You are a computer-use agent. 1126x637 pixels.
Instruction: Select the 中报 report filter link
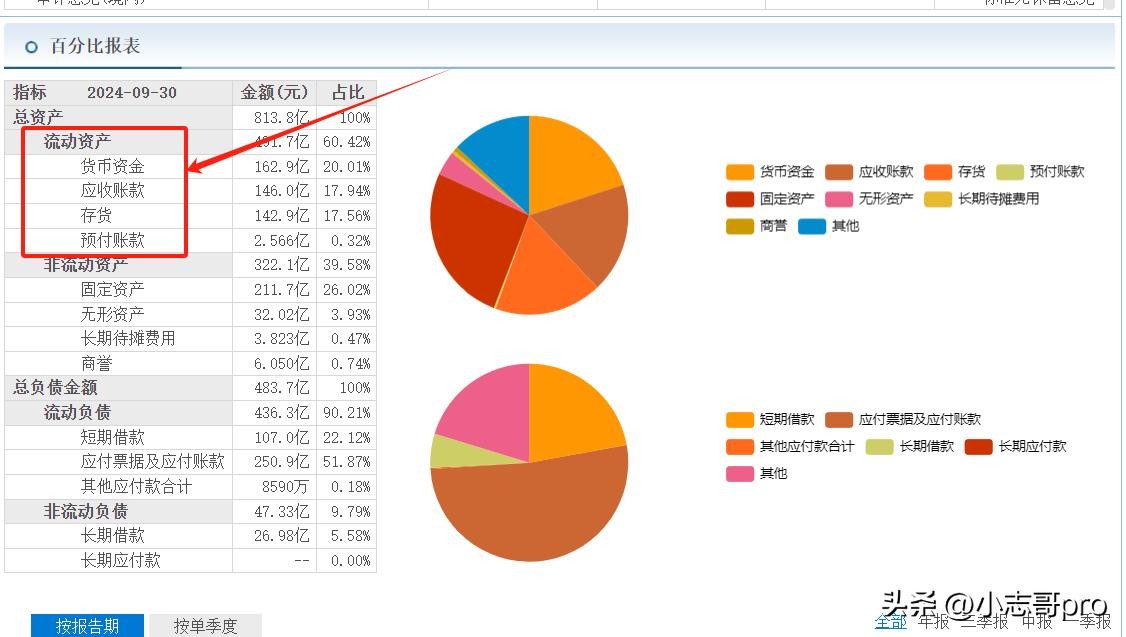1037,622
